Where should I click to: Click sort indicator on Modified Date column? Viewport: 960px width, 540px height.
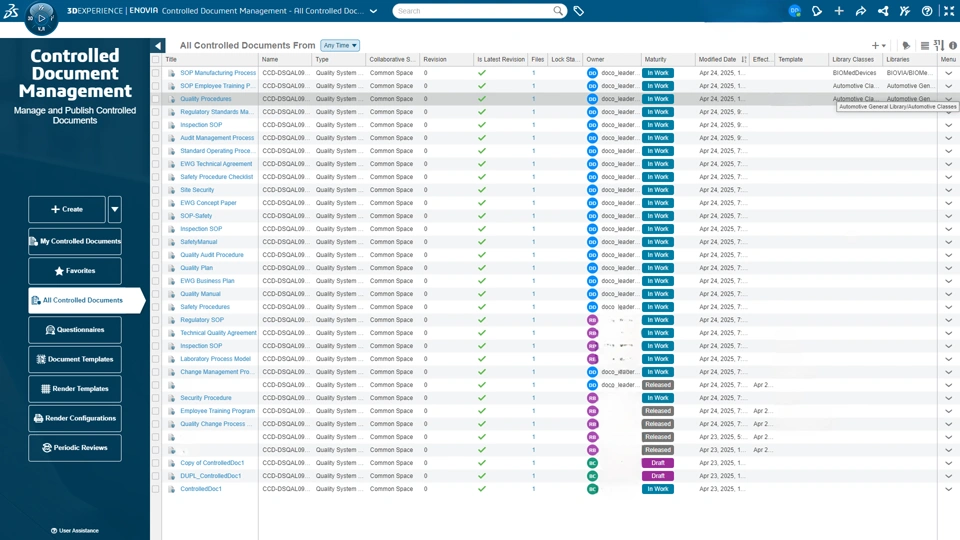[x=744, y=59]
